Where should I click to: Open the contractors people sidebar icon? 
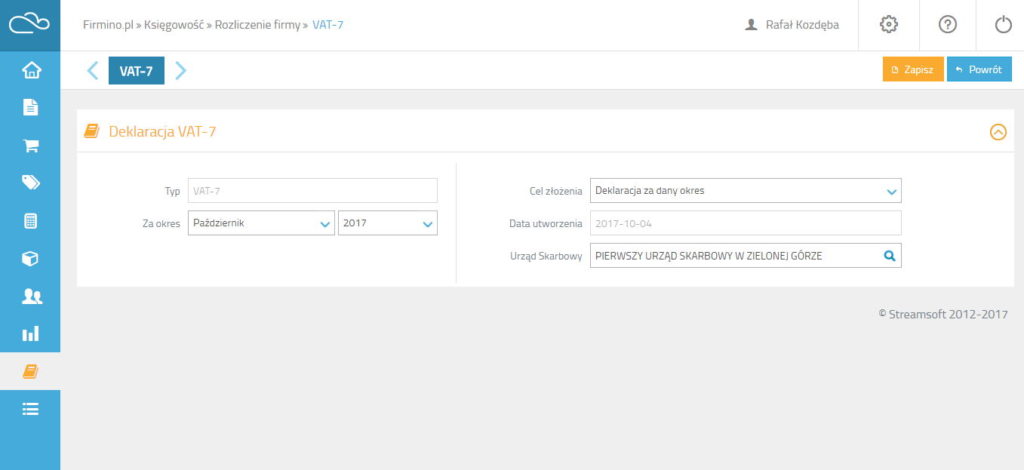31,296
